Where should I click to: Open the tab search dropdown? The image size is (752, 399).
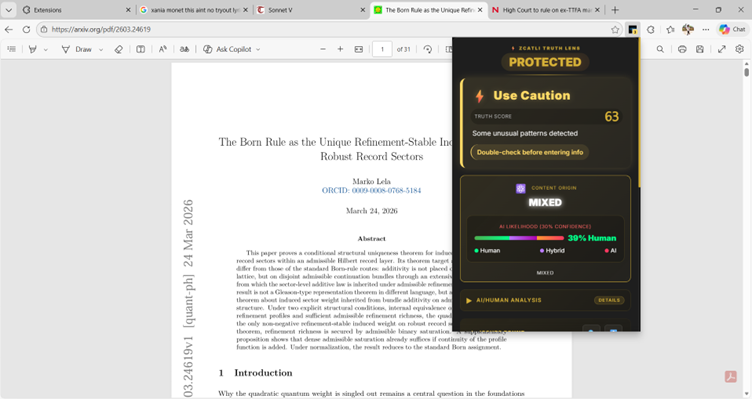9,10
